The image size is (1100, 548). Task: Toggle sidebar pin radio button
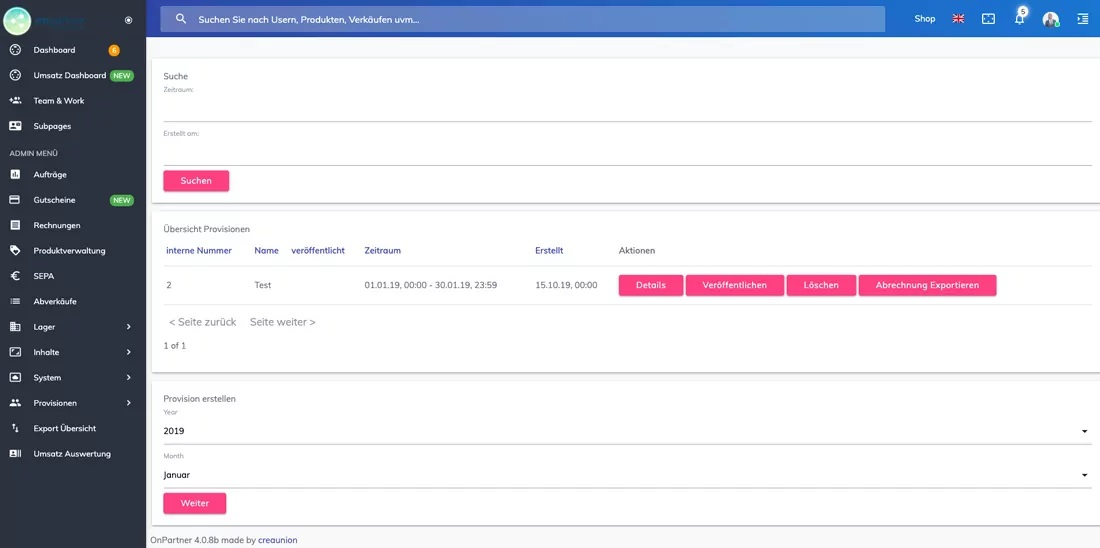tap(128, 20)
